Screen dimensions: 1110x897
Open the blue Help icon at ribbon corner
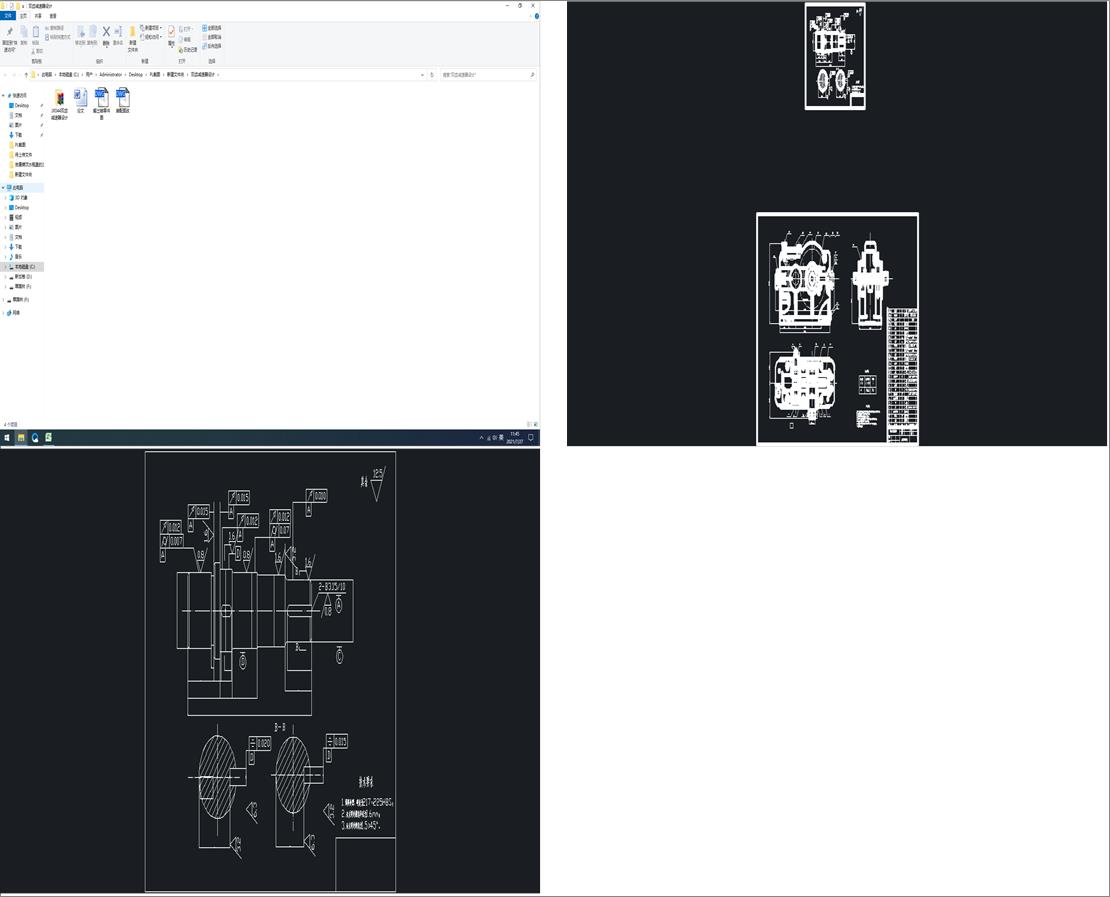537,16
